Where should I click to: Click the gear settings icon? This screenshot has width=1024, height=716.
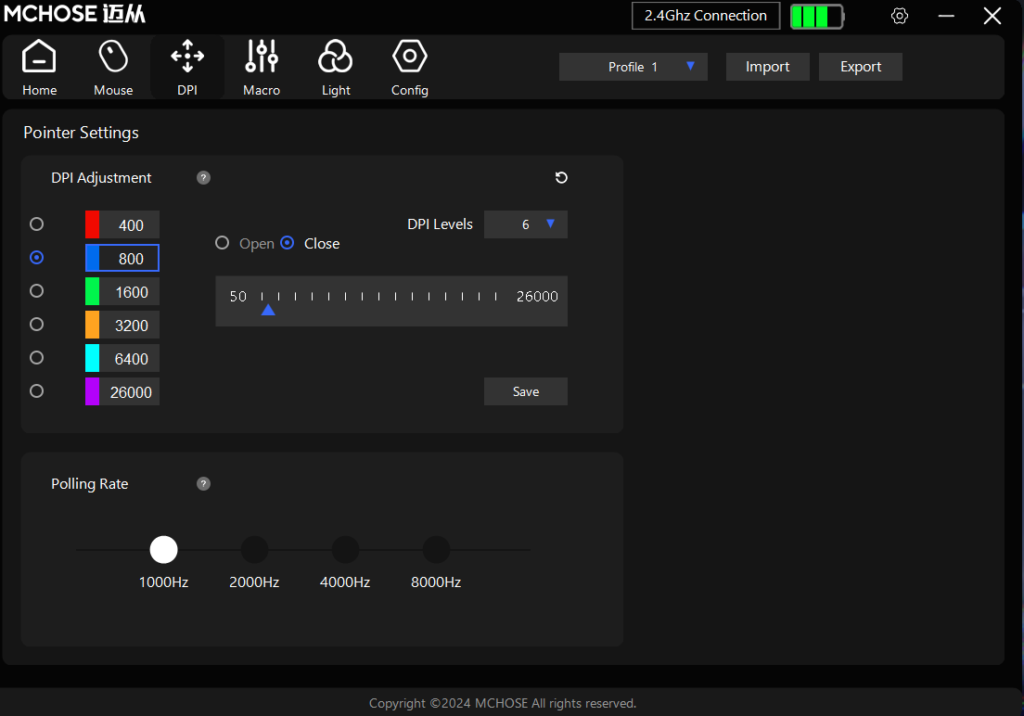(899, 16)
